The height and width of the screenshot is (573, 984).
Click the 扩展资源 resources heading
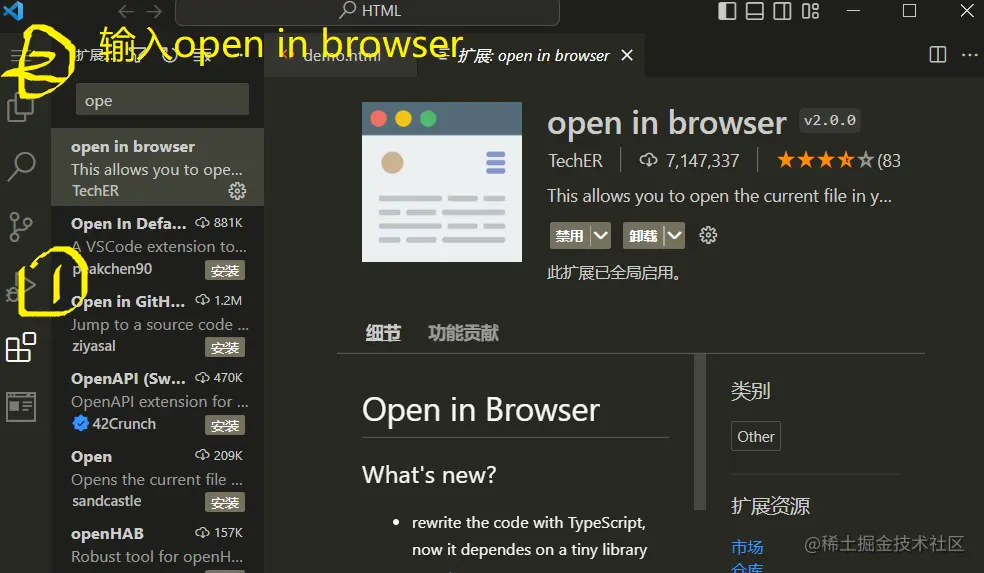(x=771, y=506)
